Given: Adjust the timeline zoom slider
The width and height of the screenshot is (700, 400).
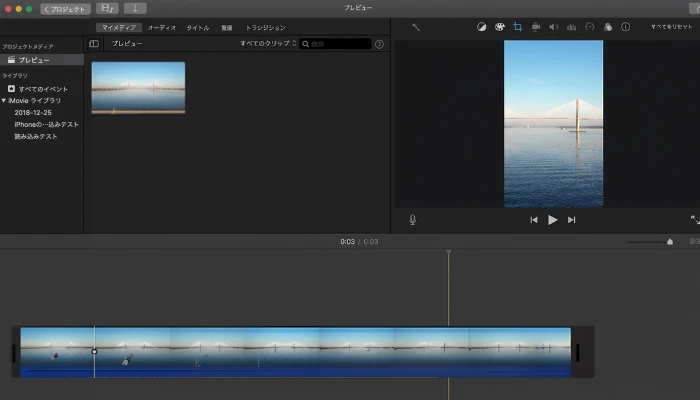Looking at the screenshot, I should click(669, 241).
